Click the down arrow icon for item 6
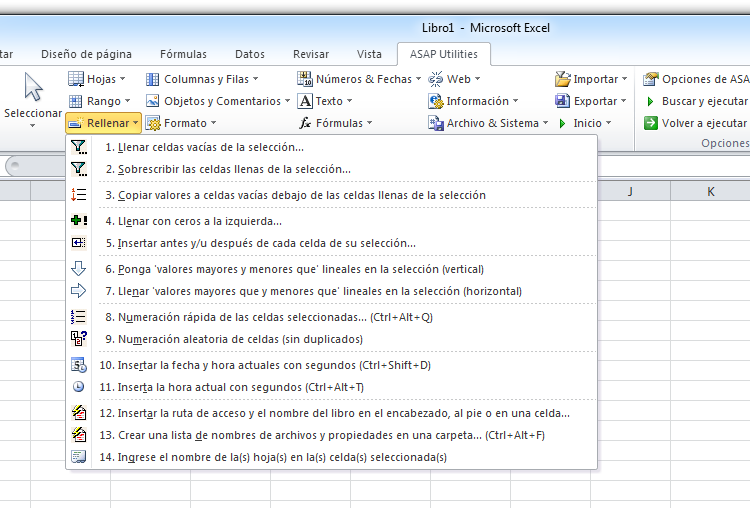750x508 pixels. (78, 268)
